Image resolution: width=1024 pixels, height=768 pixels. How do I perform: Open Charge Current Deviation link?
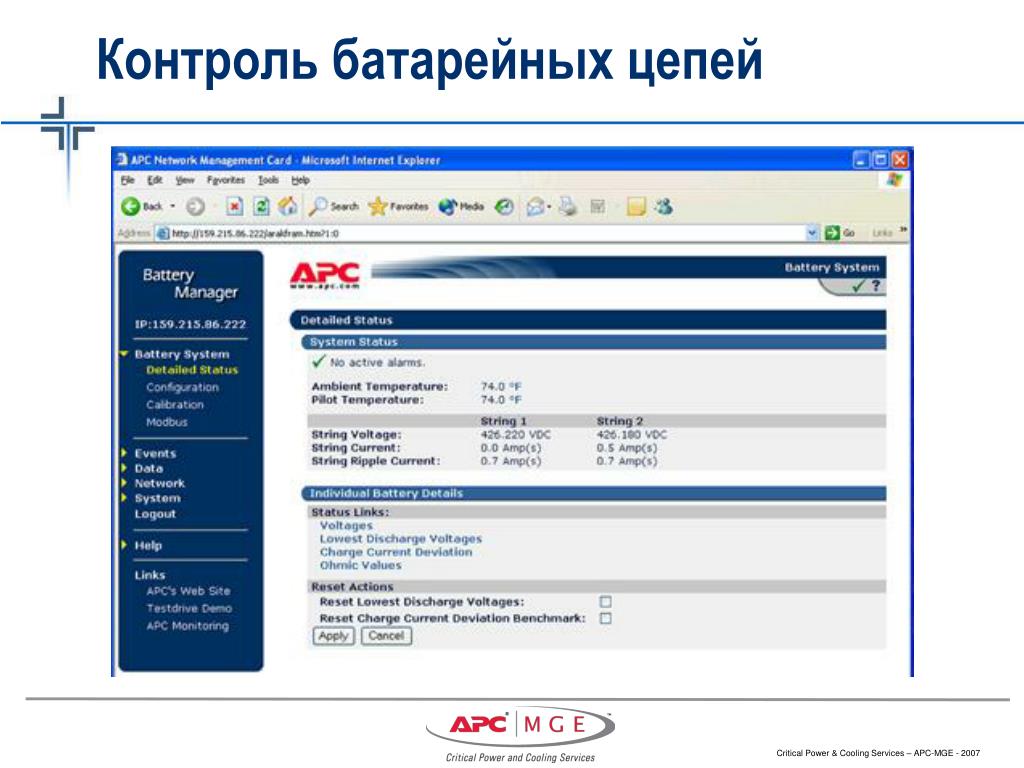pyautogui.click(x=396, y=552)
